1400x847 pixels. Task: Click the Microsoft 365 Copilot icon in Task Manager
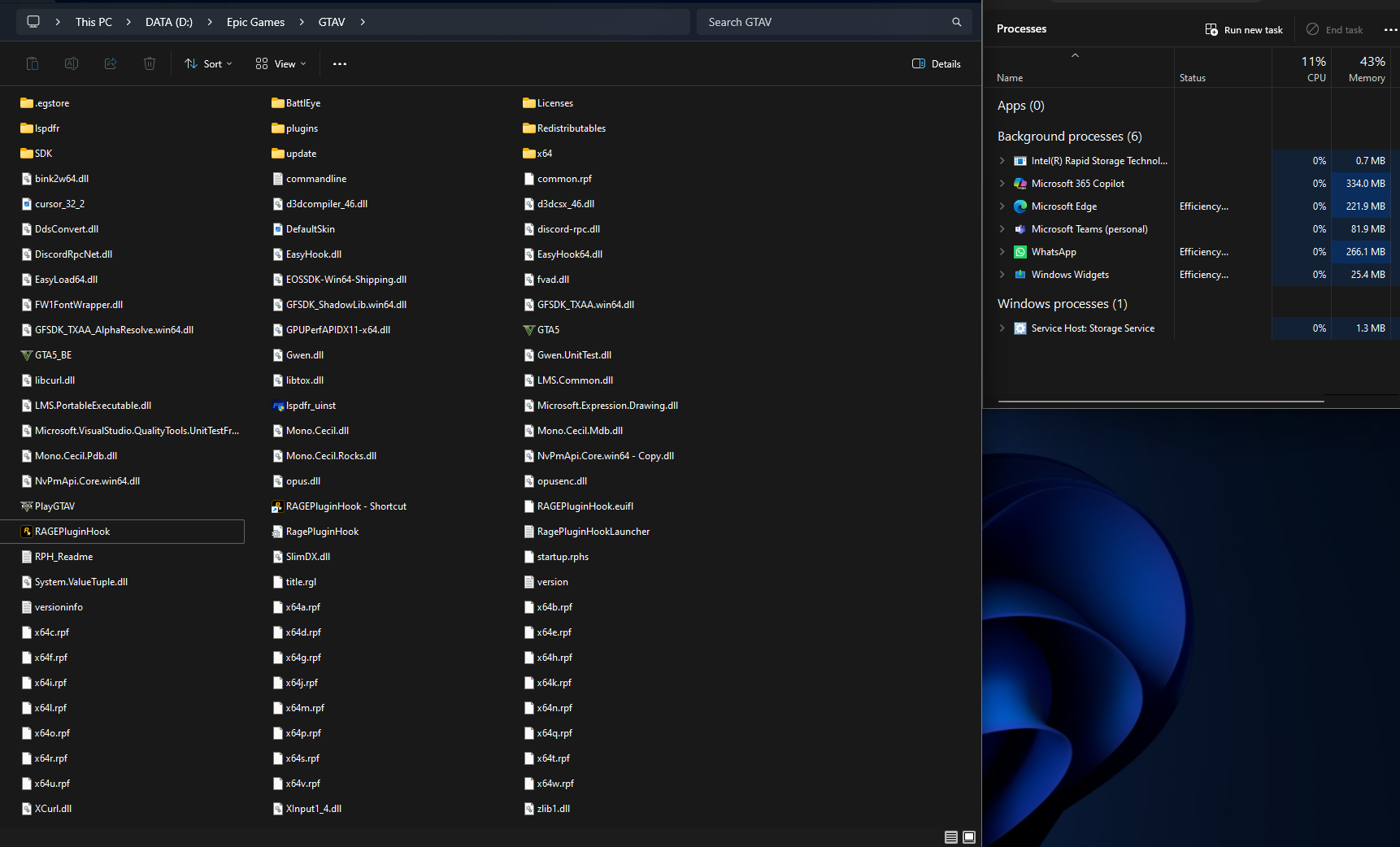1020,184
